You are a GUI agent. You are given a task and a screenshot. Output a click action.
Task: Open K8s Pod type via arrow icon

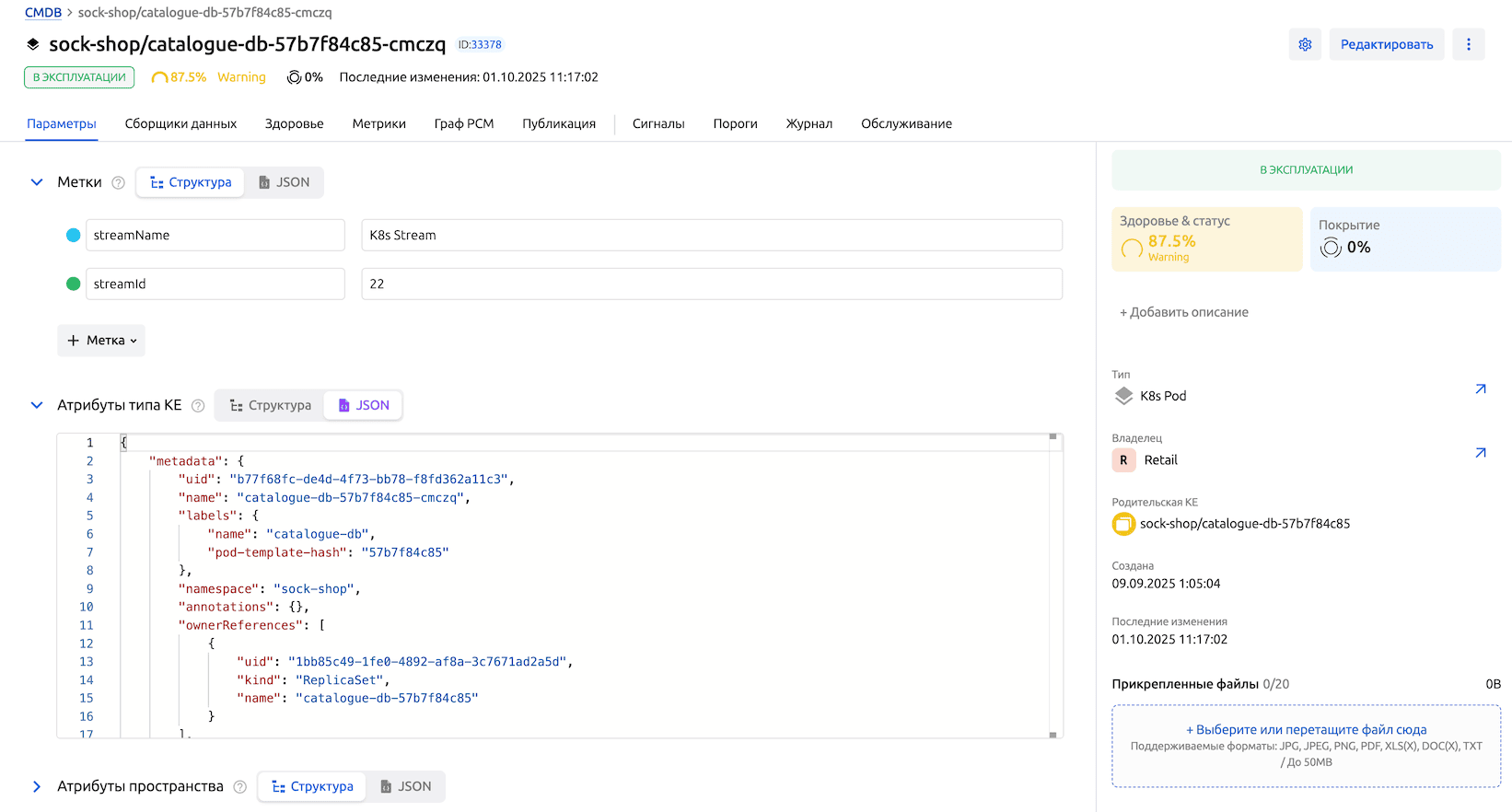(x=1480, y=389)
